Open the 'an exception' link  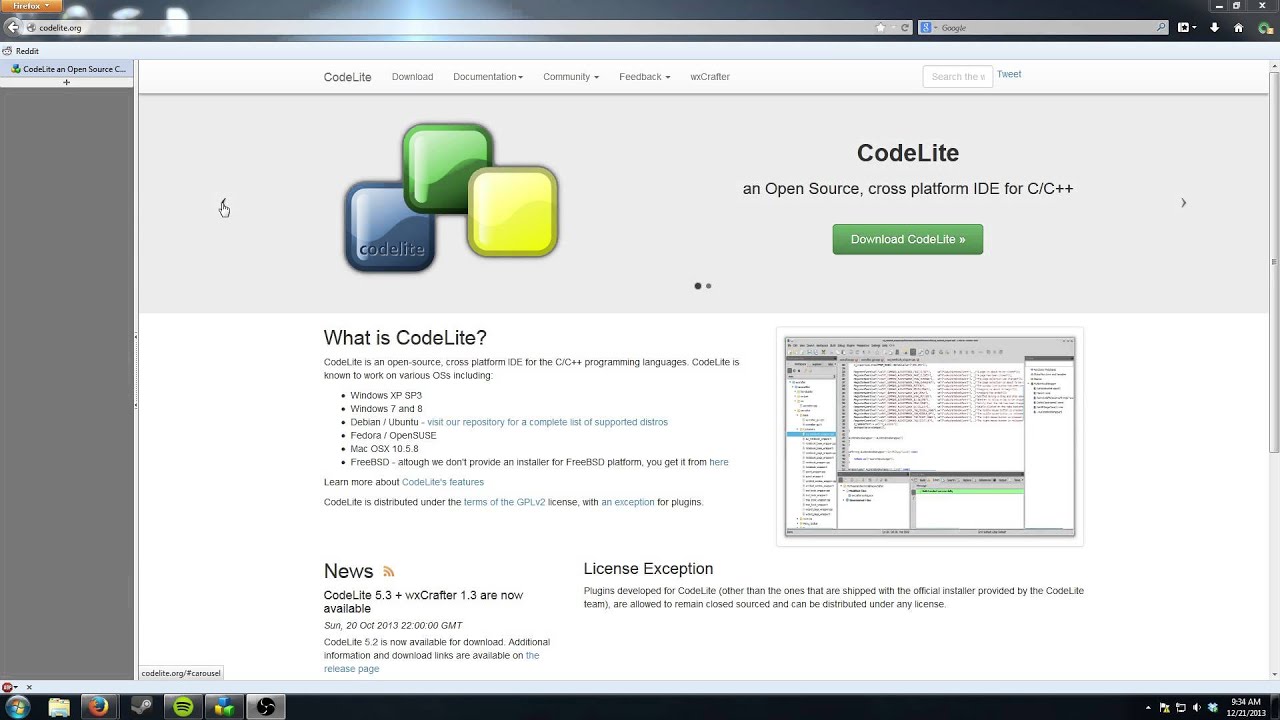pyautogui.click(x=628, y=502)
